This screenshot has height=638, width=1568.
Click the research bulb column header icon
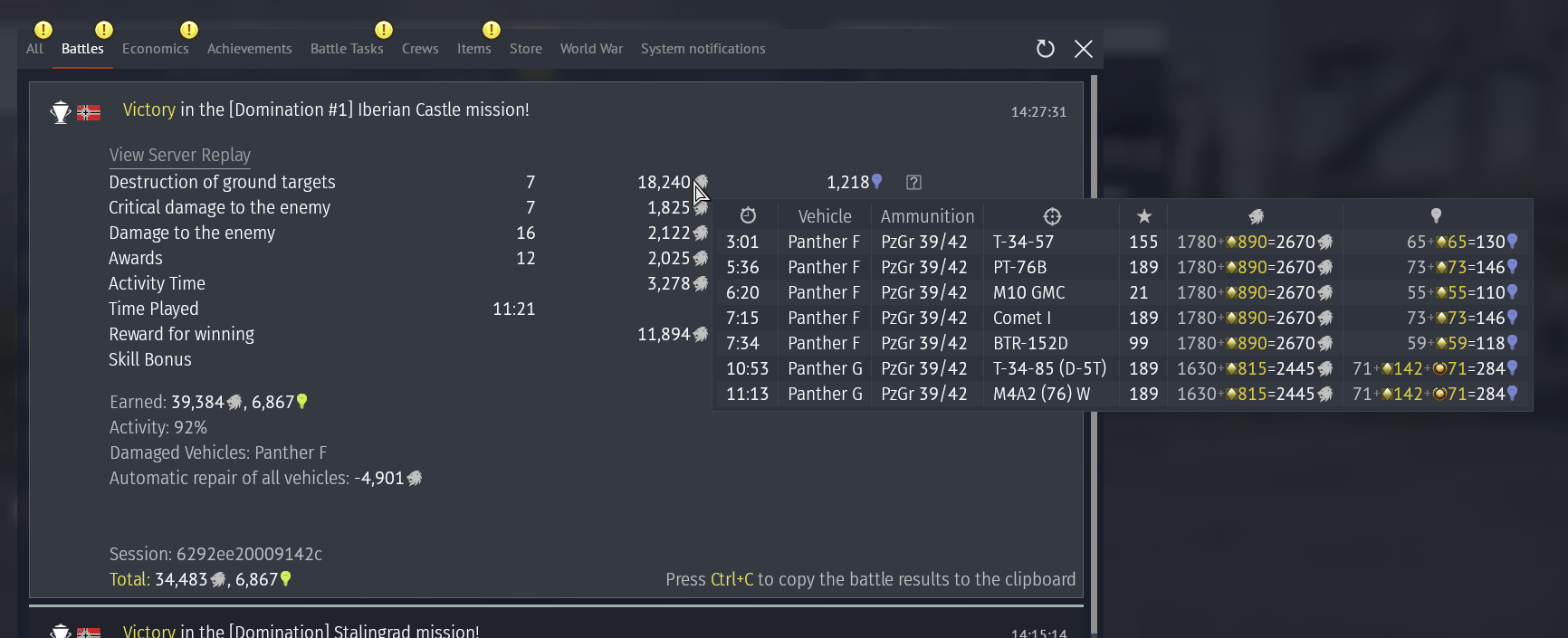1436,215
